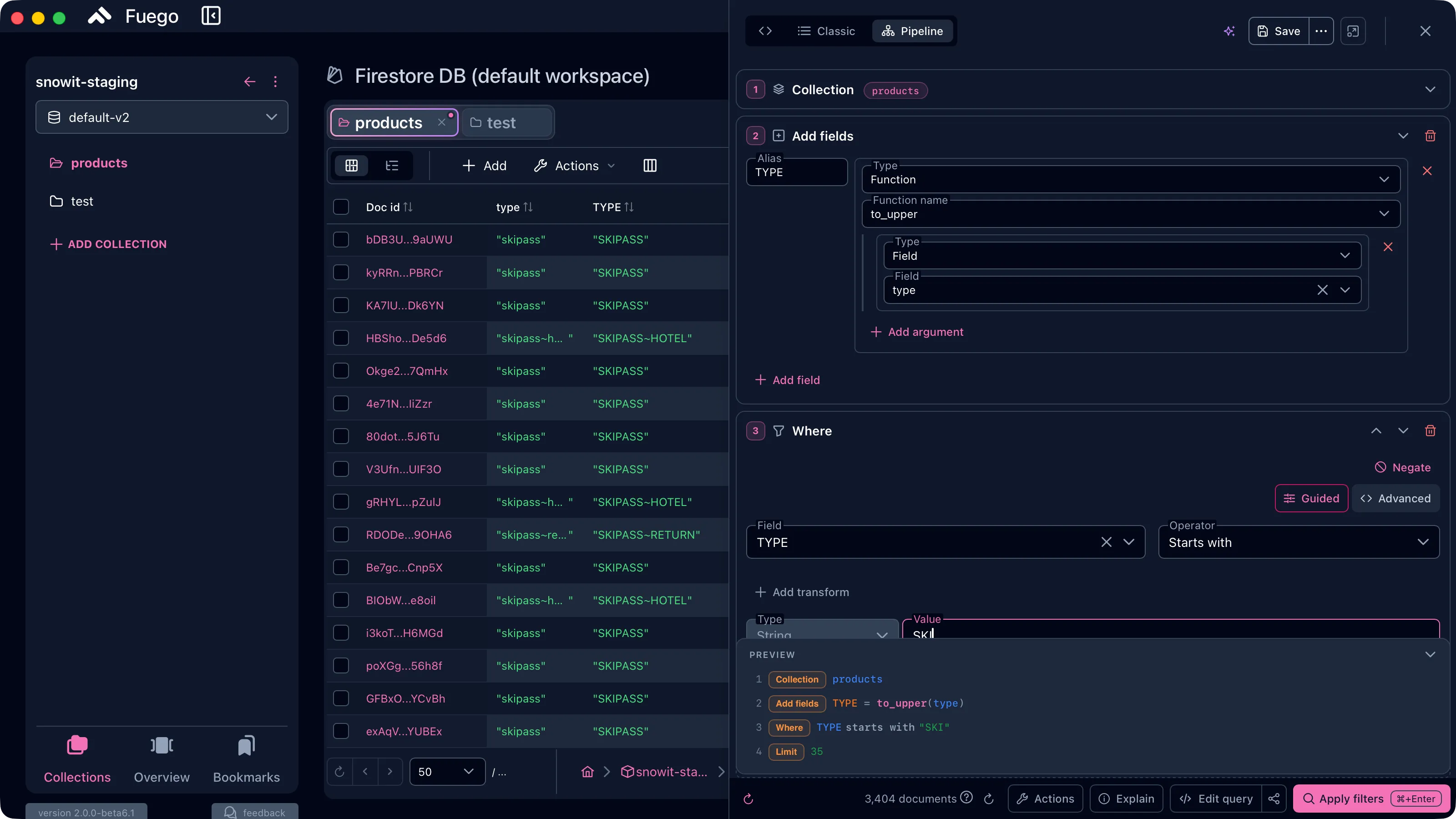Collapse the Preview section
Screen dimensions: 1456x819
pyautogui.click(x=1430, y=655)
